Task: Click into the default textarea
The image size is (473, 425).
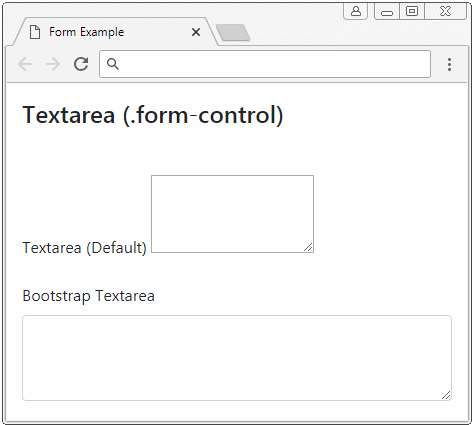Action: coord(232,214)
